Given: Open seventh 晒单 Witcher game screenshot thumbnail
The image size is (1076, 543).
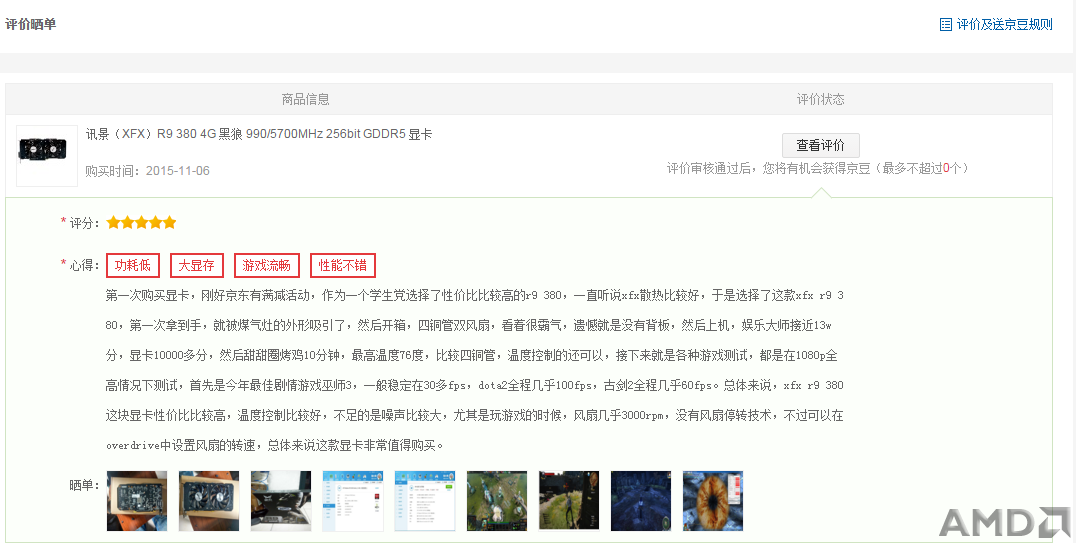Looking at the screenshot, I should [x=569, y=500].
